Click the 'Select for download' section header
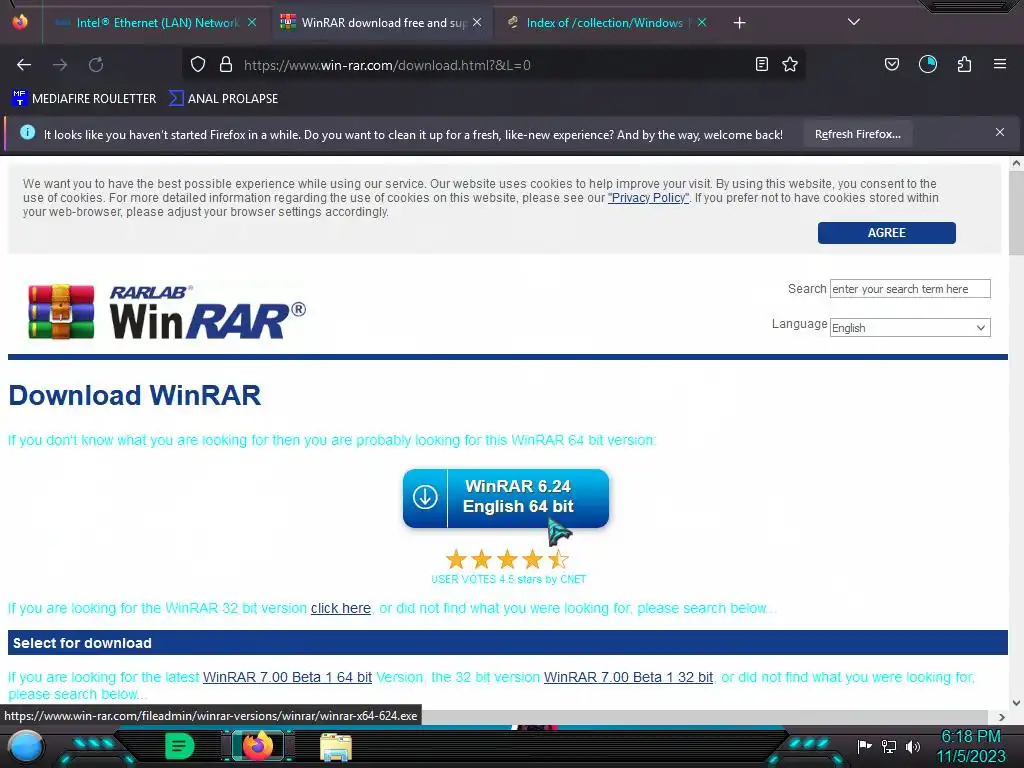 [x=507, y=643]
